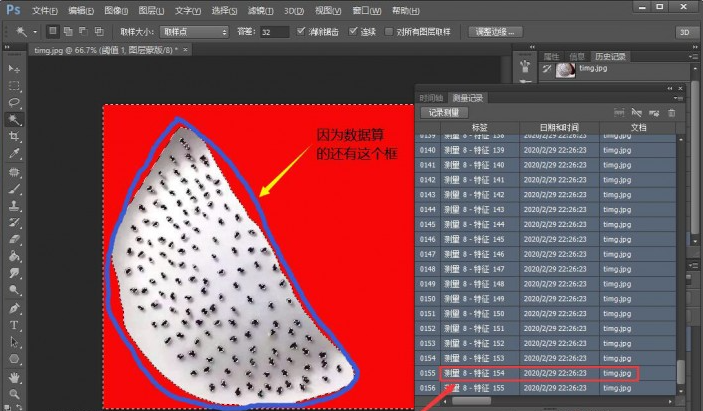
Task: Switch to the 时间轴 tab
Action: coord(431,98)
